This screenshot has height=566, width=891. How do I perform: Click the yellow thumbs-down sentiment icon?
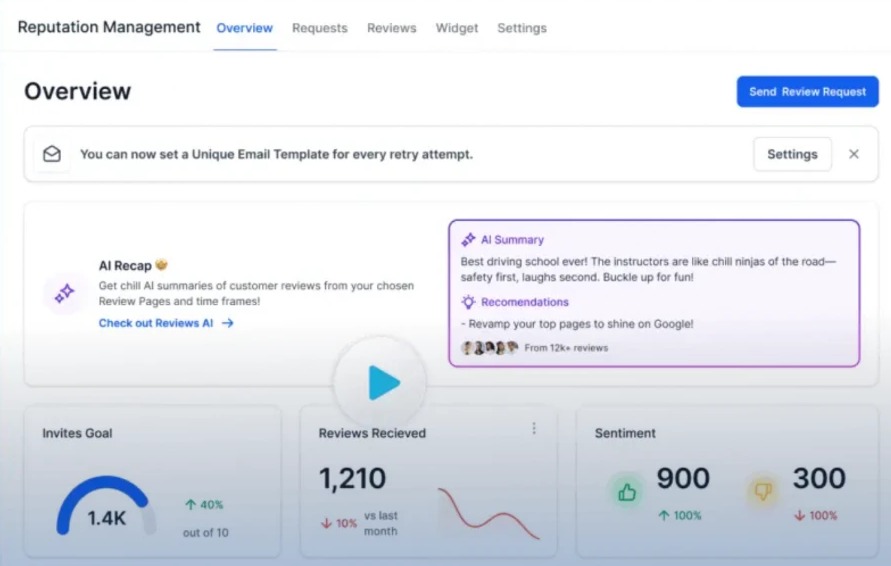[762, 490]
